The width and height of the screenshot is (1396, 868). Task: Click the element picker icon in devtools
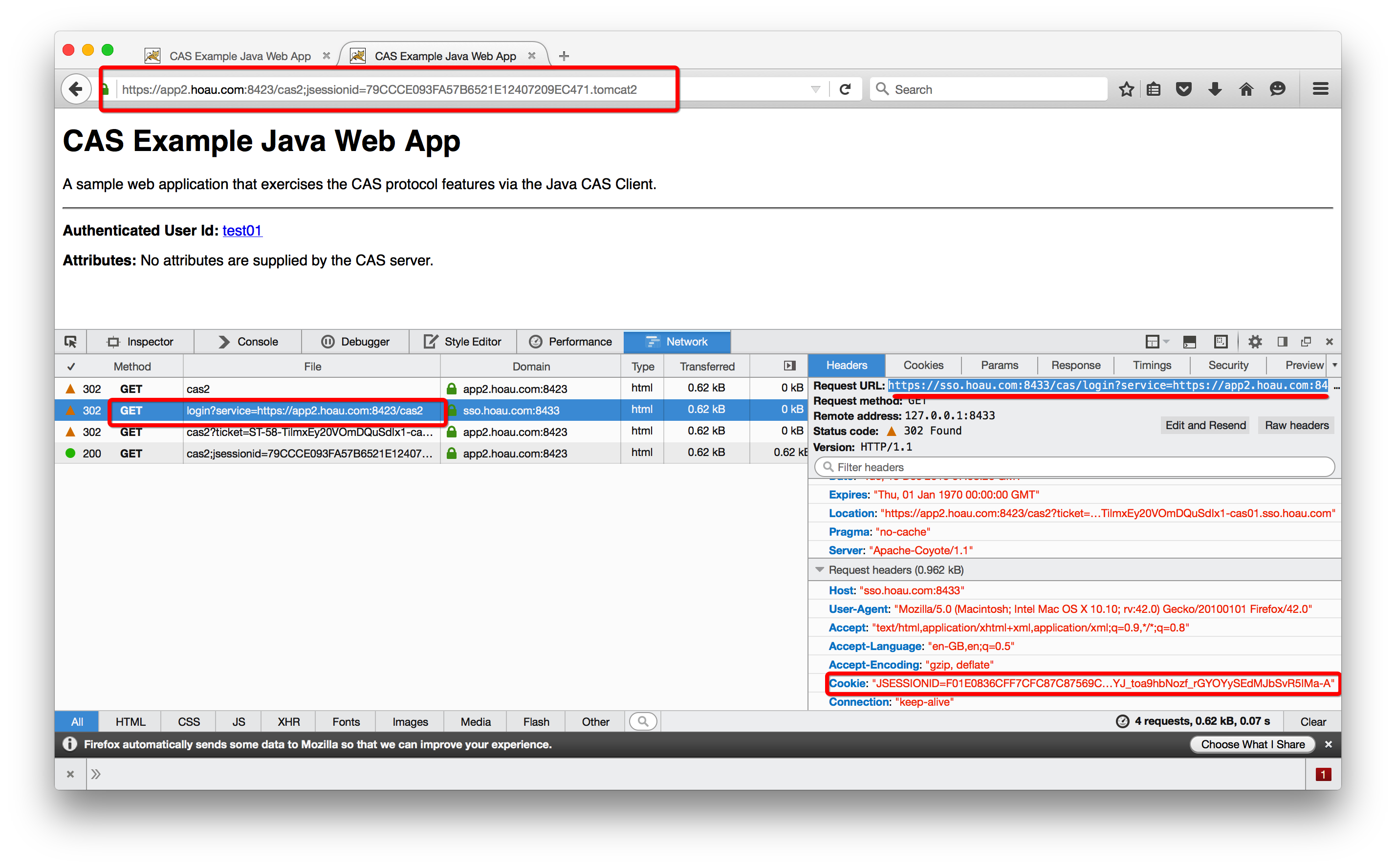(x=70, y=342)
